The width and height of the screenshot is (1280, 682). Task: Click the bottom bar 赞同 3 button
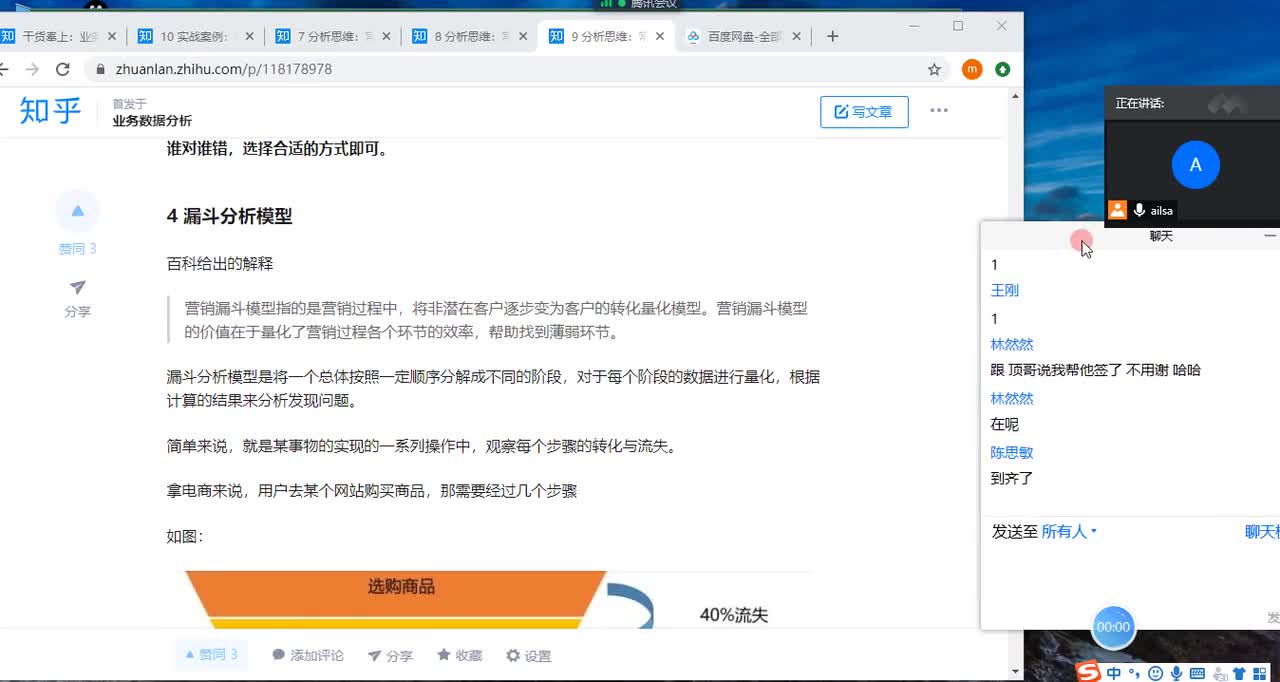211,655
